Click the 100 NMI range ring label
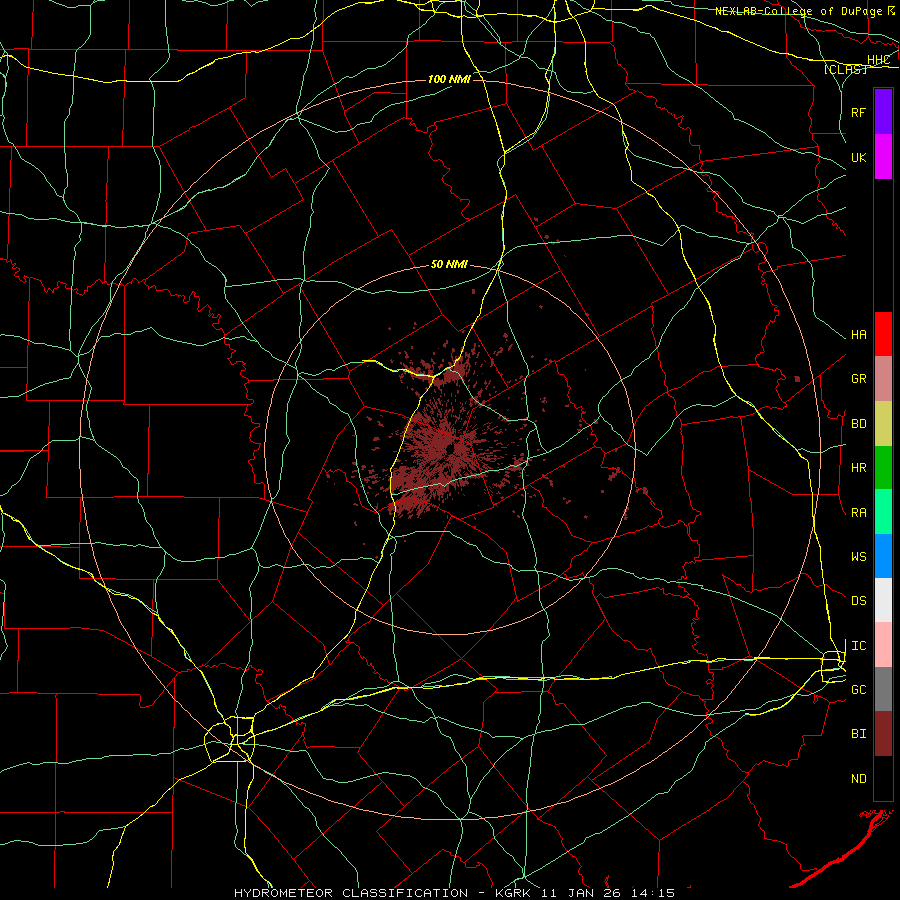900x900 pixels. pyautogui.click(x=449, y=79)
